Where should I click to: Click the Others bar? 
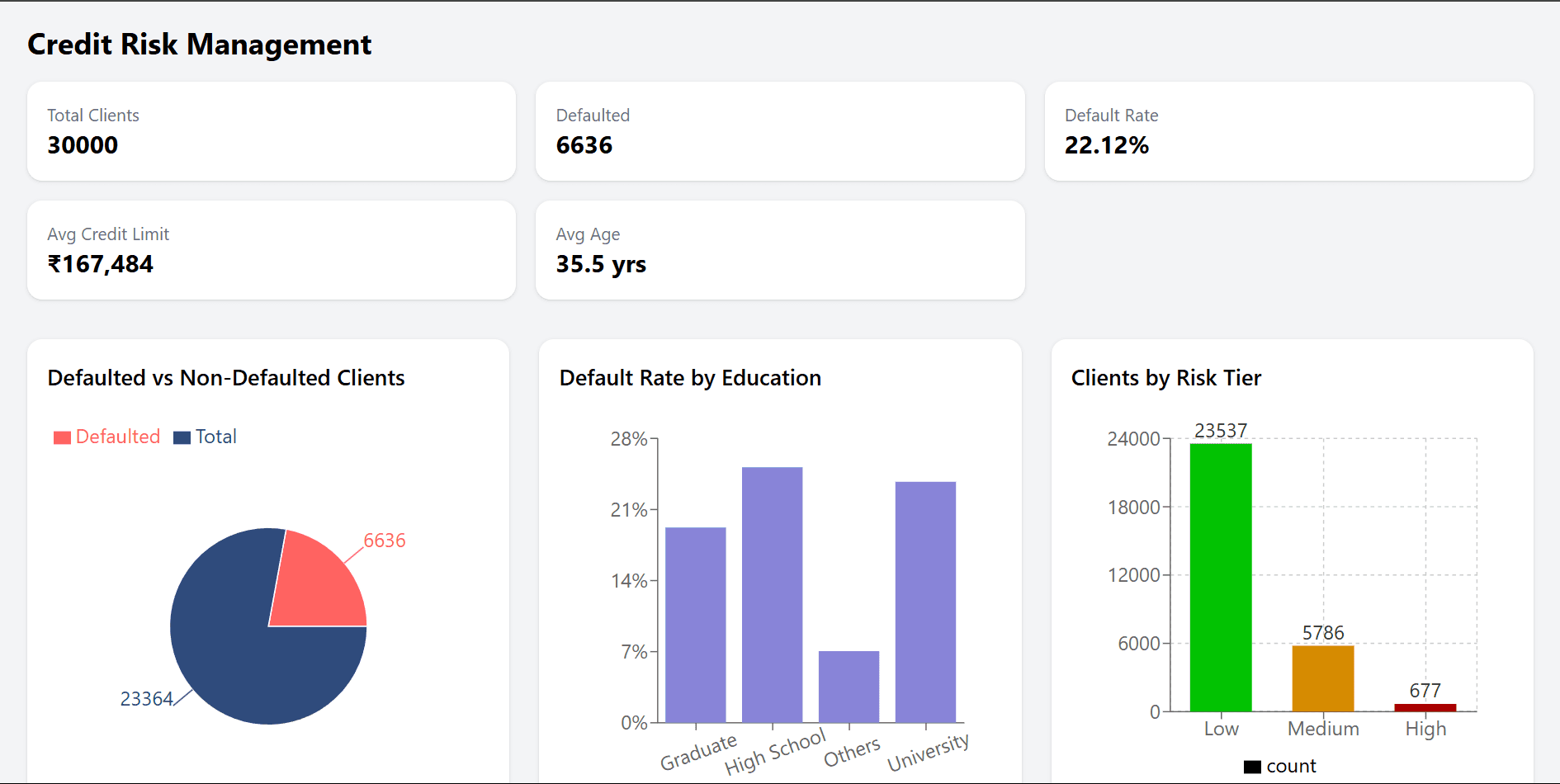point(849,685)
